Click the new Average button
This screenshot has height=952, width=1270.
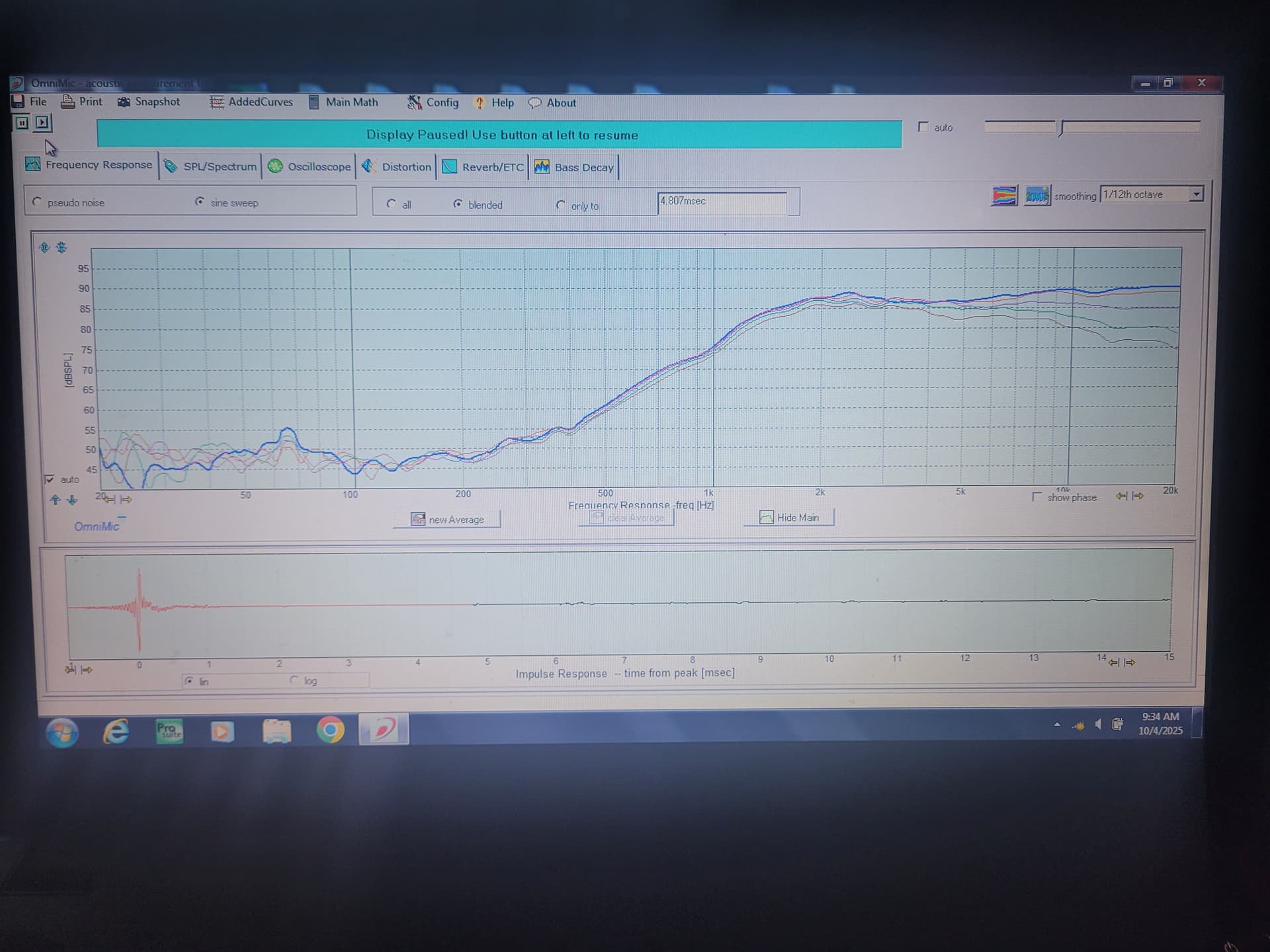click(447, 519)
